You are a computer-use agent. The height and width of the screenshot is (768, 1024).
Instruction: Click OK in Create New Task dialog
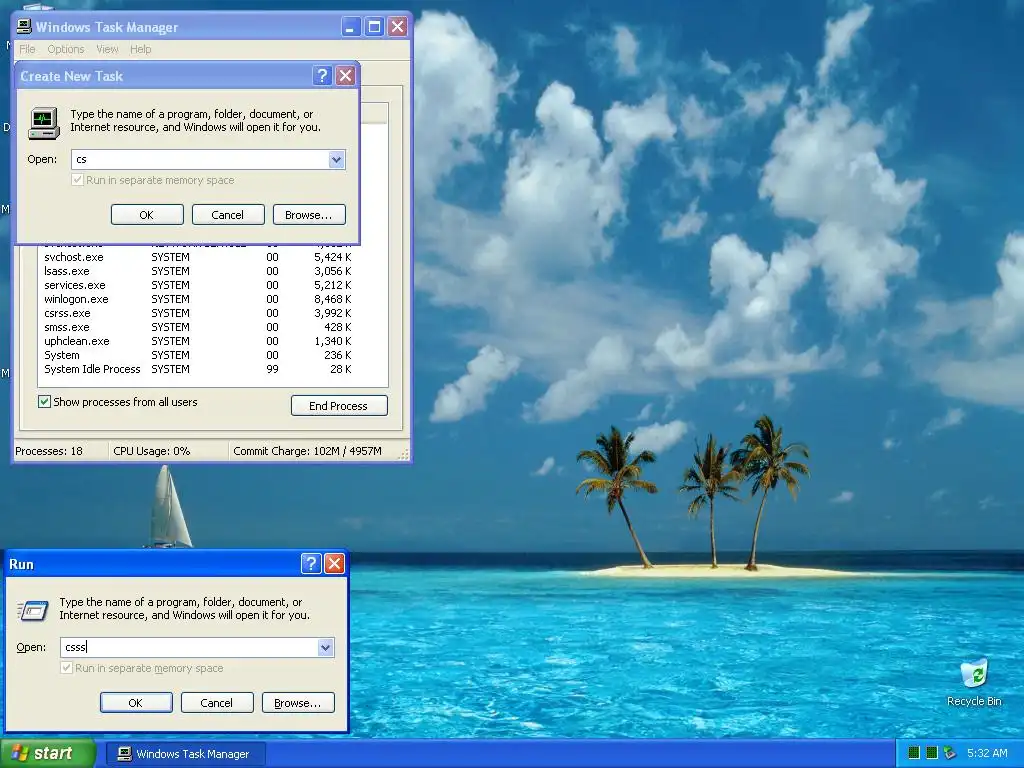click(147, 215)
